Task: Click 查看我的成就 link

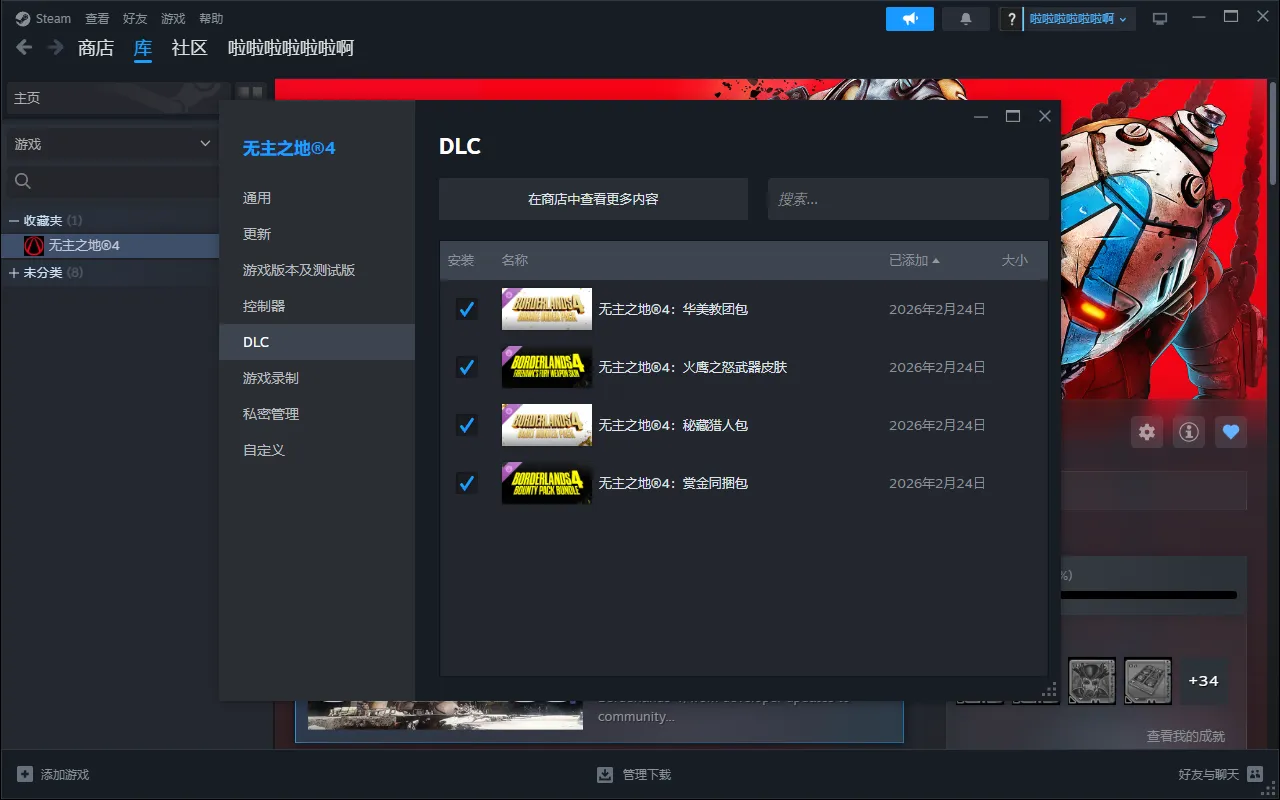Action: pos(1185,736)
